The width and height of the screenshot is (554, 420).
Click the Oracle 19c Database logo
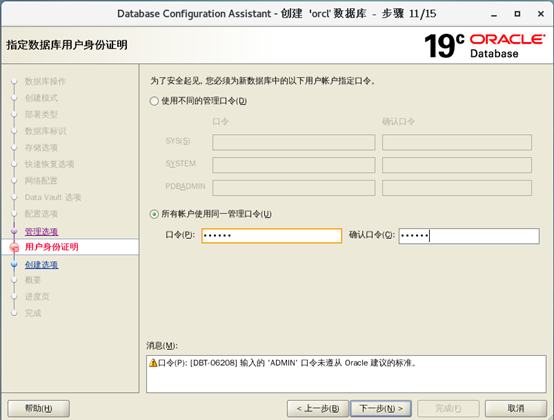(485, 46)
